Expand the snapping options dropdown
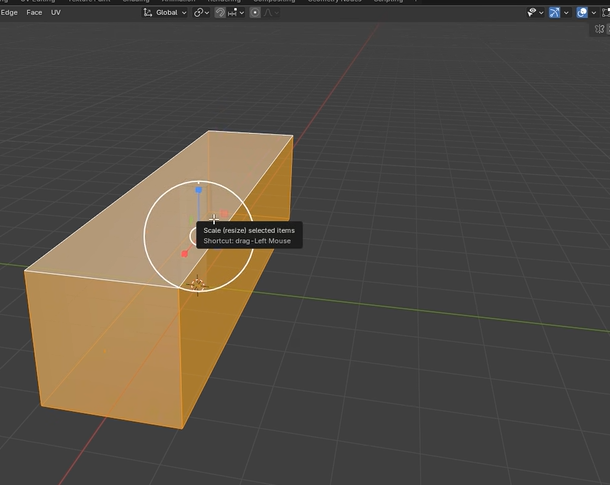The width and height of the screenshot is (610, 485). coord(239,12)
